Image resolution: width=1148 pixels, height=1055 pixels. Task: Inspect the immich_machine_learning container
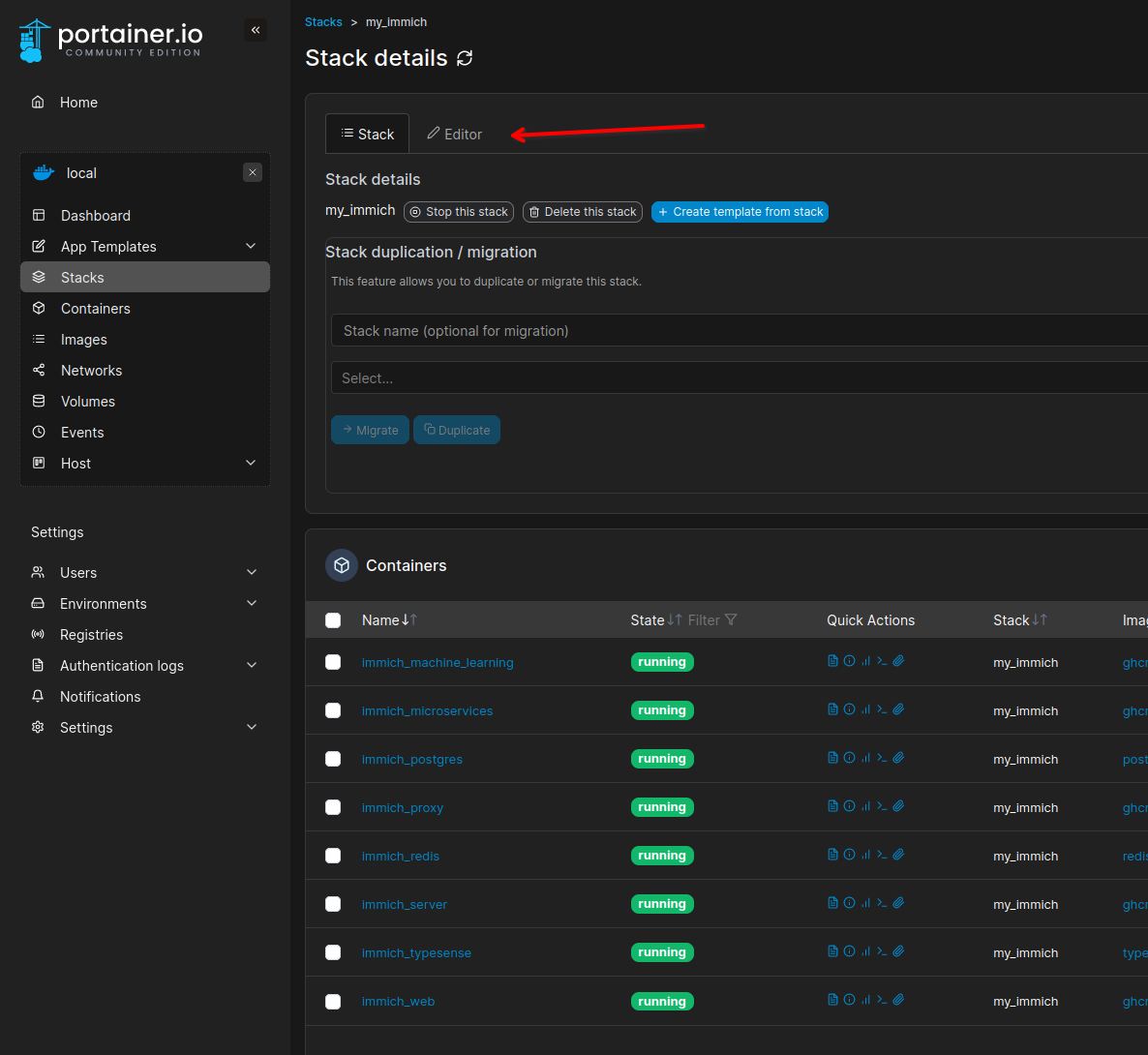point(849,661)
